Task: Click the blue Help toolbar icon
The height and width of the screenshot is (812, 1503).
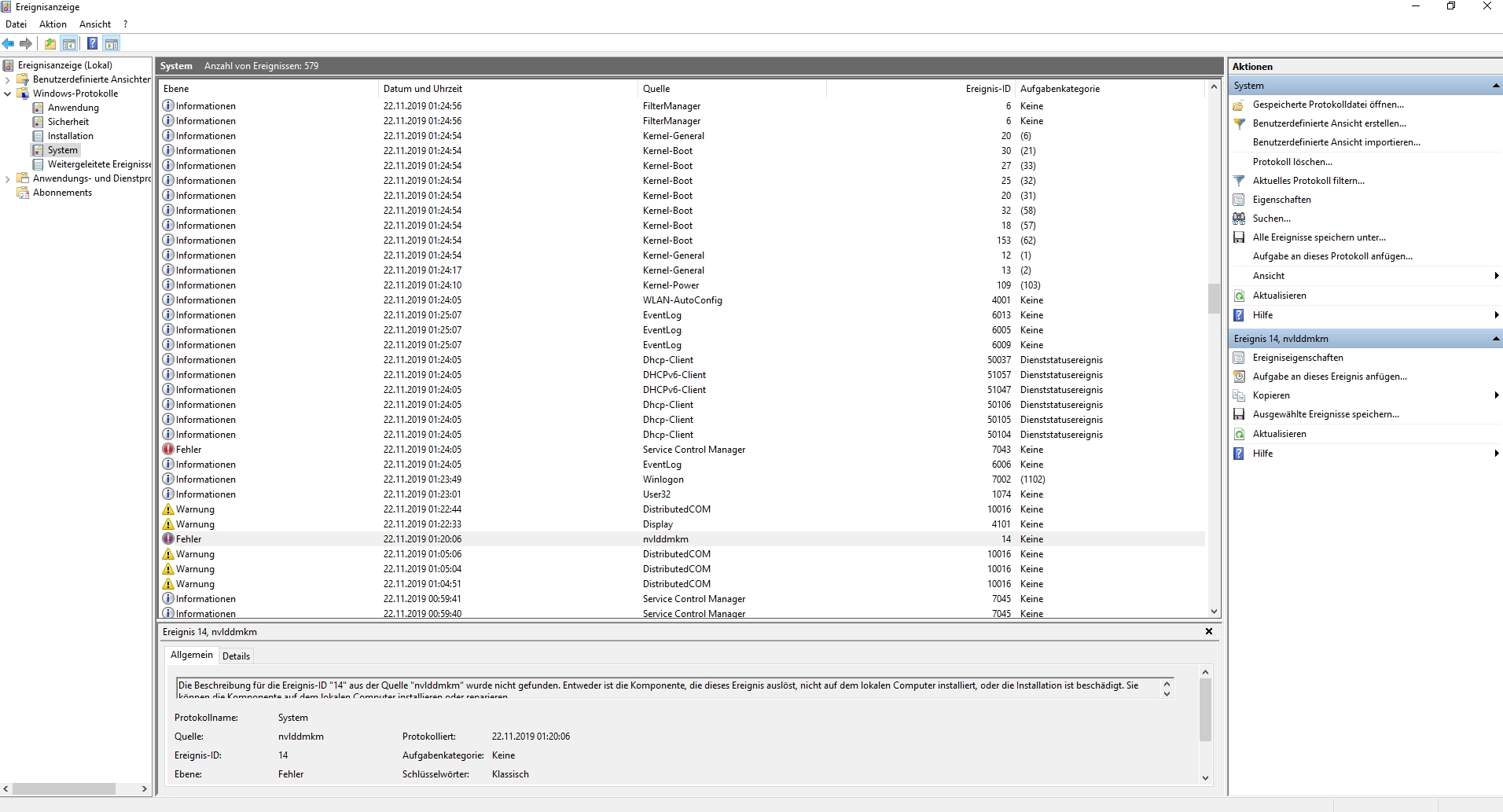Action: (92, 44)
